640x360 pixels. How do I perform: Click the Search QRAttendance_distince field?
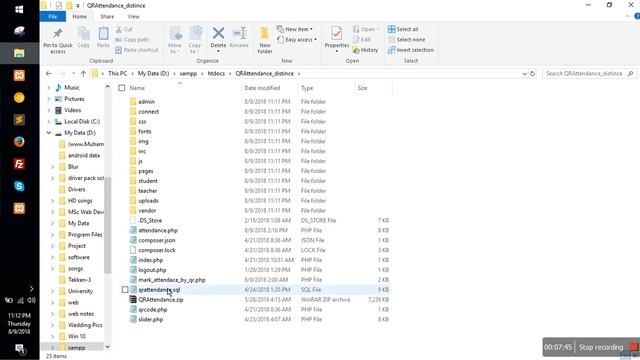tap(584, 73)
